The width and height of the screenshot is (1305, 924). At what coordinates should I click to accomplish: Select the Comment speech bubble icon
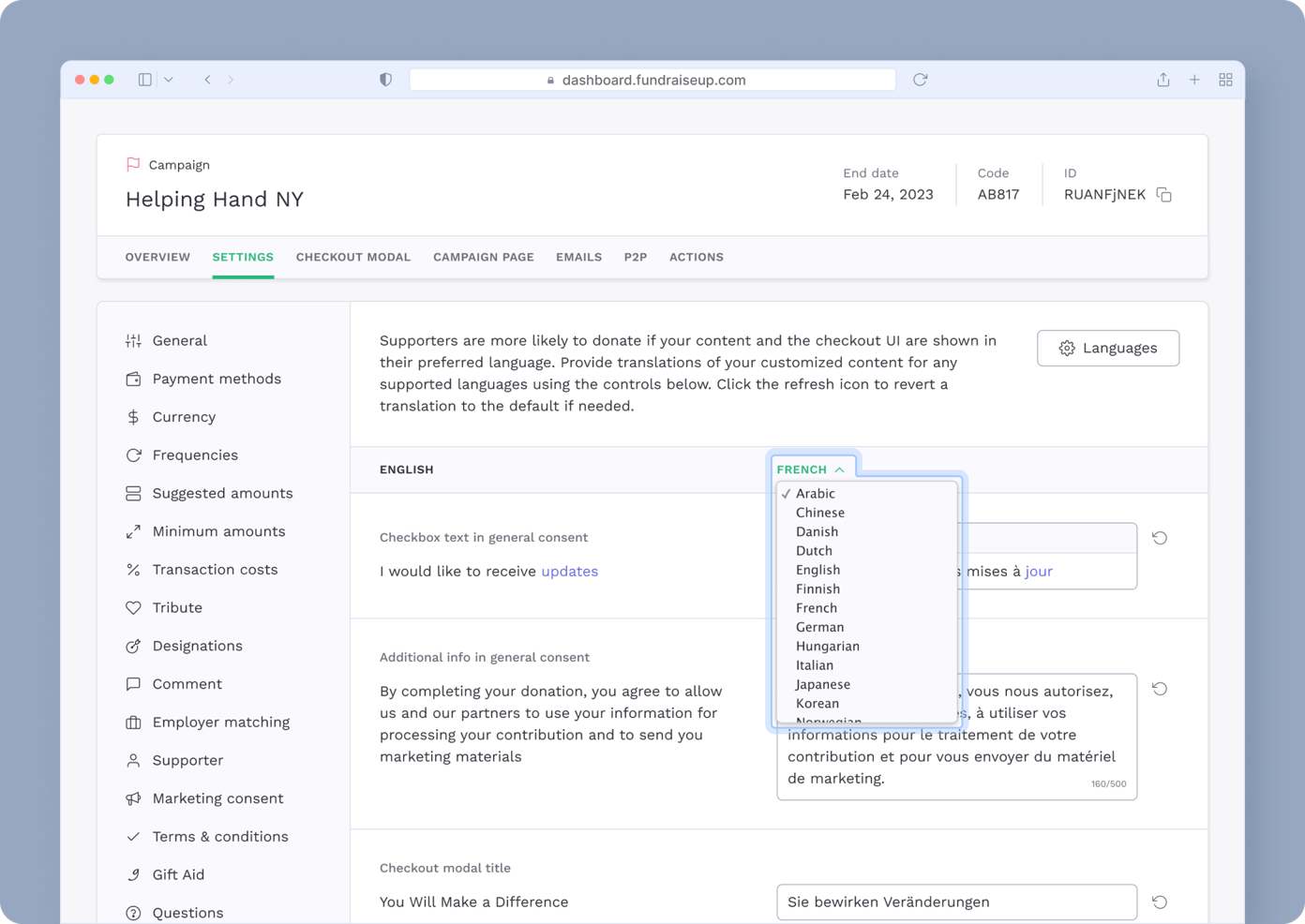click(134, 683)
